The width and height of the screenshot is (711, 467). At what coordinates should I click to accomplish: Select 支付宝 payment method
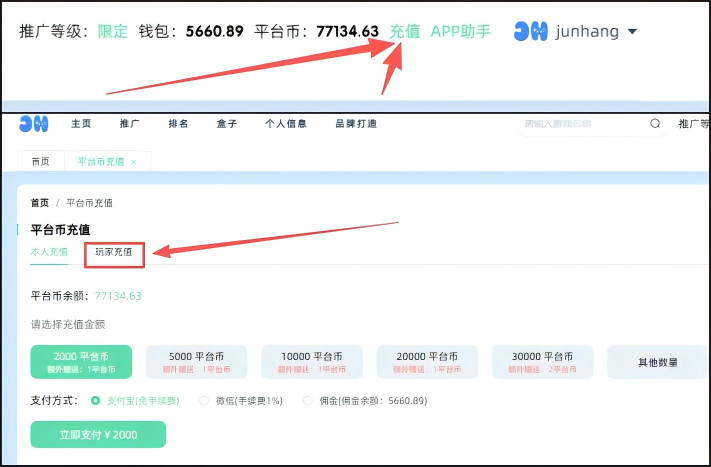pyautogui.click(x=96, y=401)
